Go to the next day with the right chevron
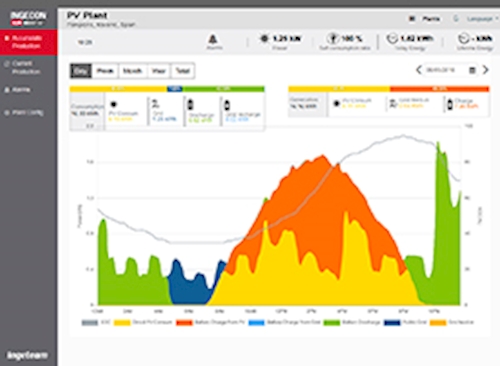The width and height of the screenshot is (500, 366). tap(486, 70)
